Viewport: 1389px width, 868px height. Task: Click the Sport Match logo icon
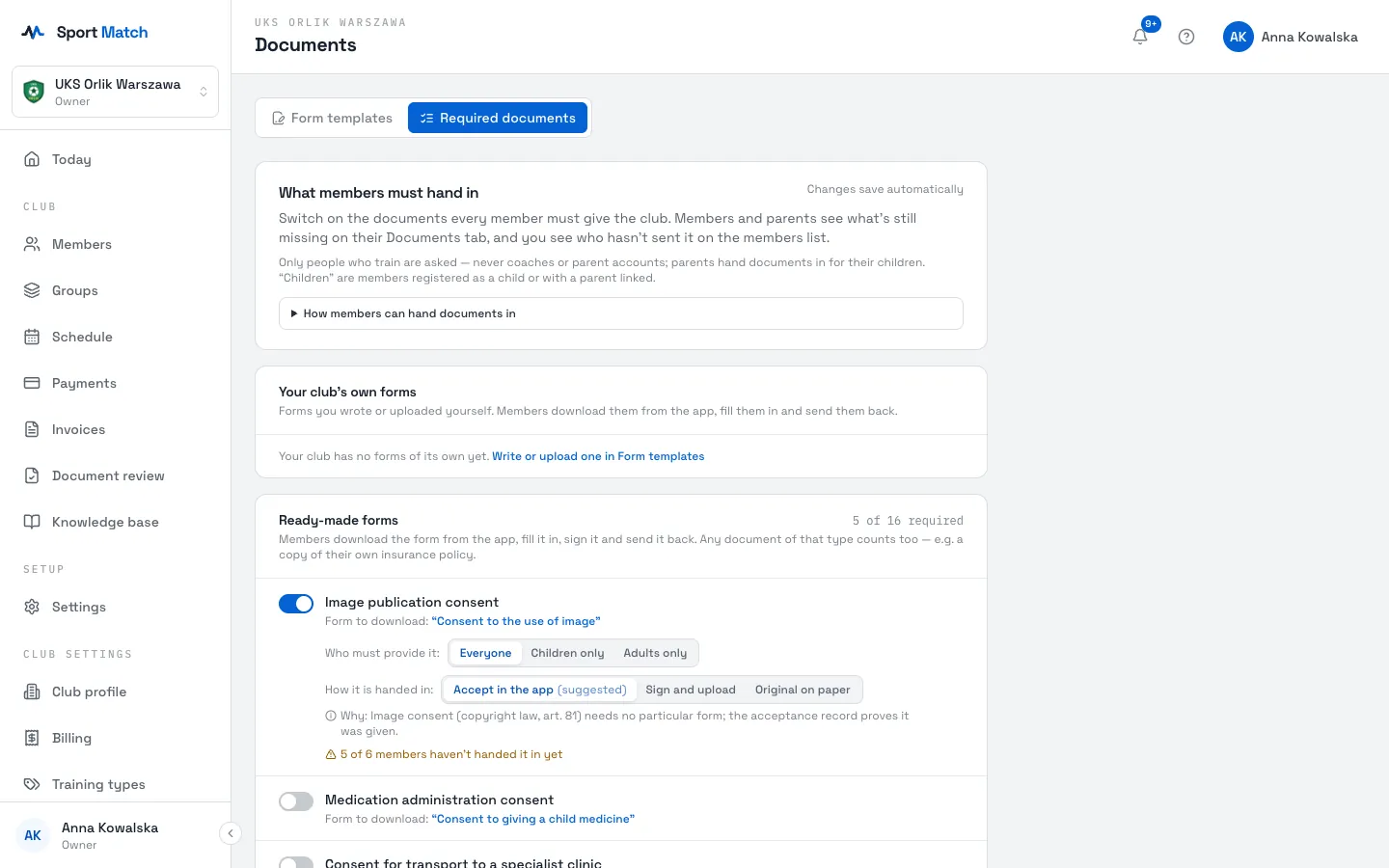tap(33, 32)
